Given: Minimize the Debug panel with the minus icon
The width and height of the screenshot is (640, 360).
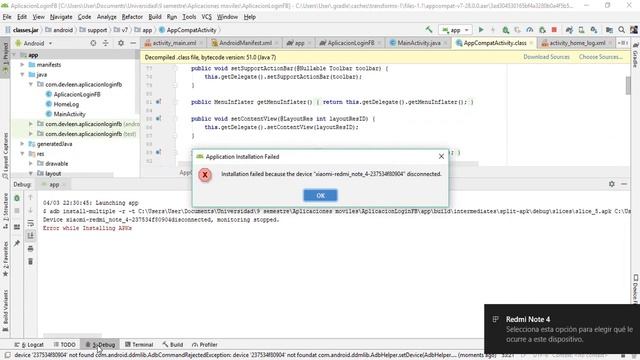Looking at the screenshot, I should [x=624, y=184].
